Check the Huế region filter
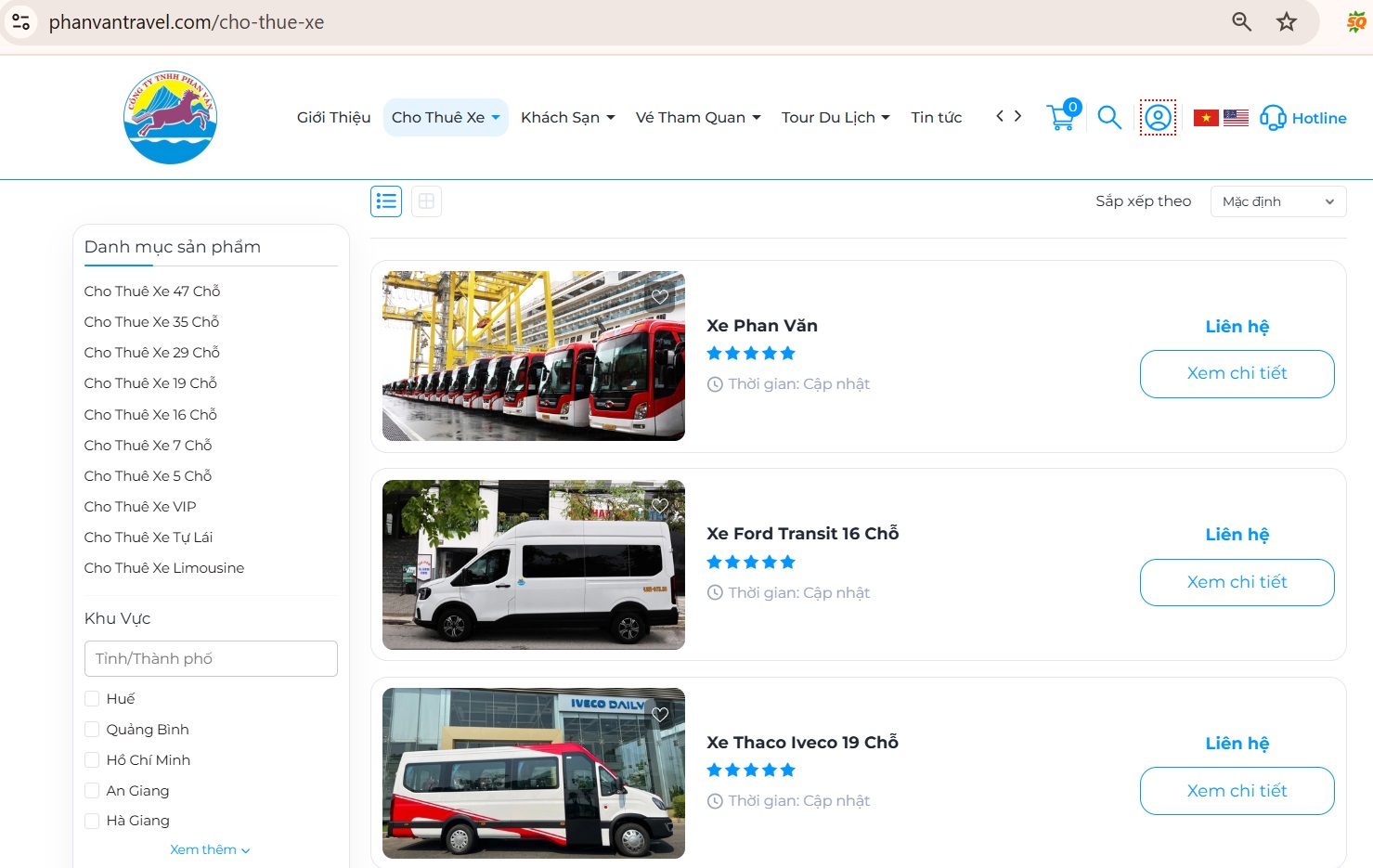The width and height of the screenshot is (1373, 868). (92, 698)
